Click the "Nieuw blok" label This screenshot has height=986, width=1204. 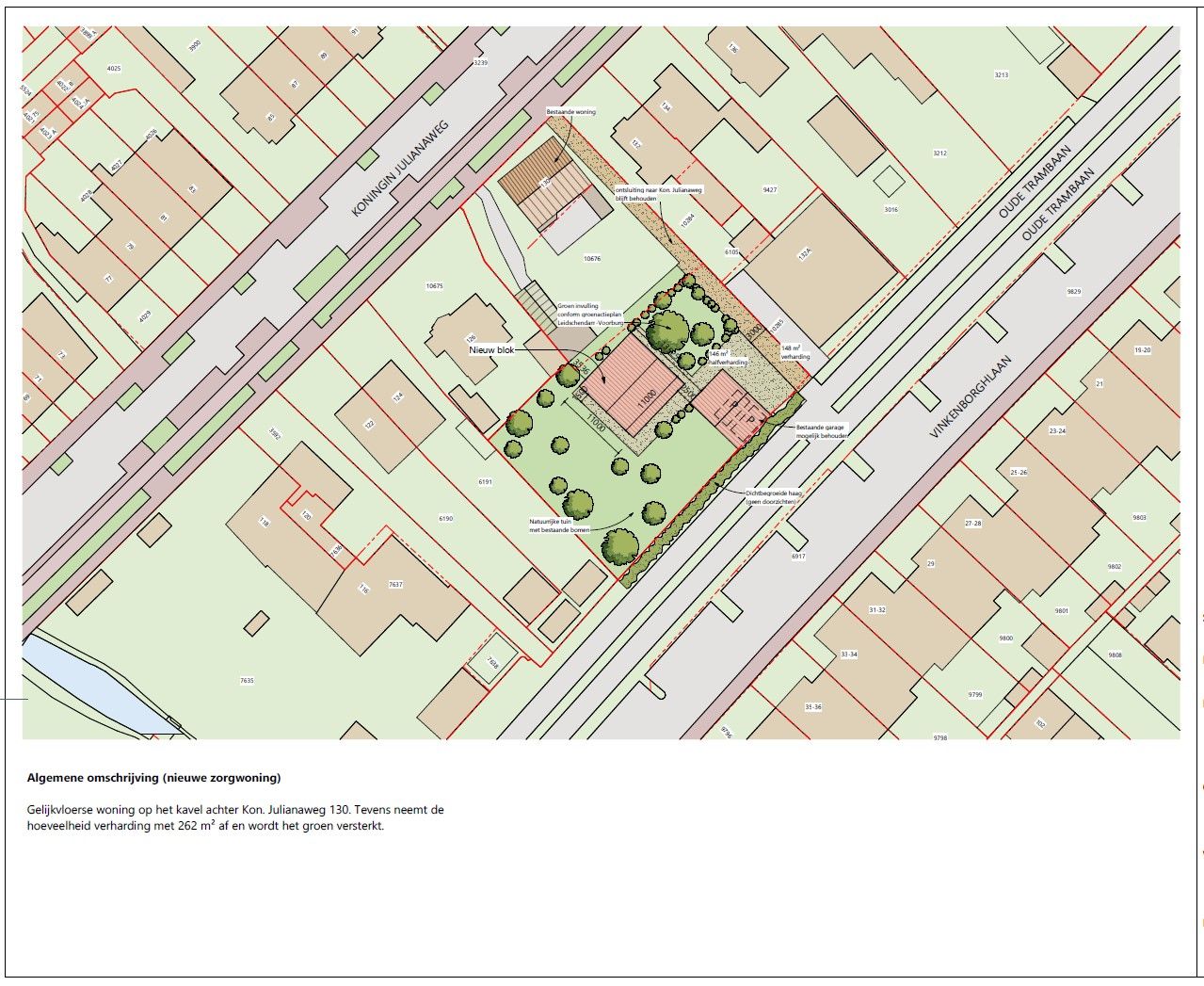492,349
